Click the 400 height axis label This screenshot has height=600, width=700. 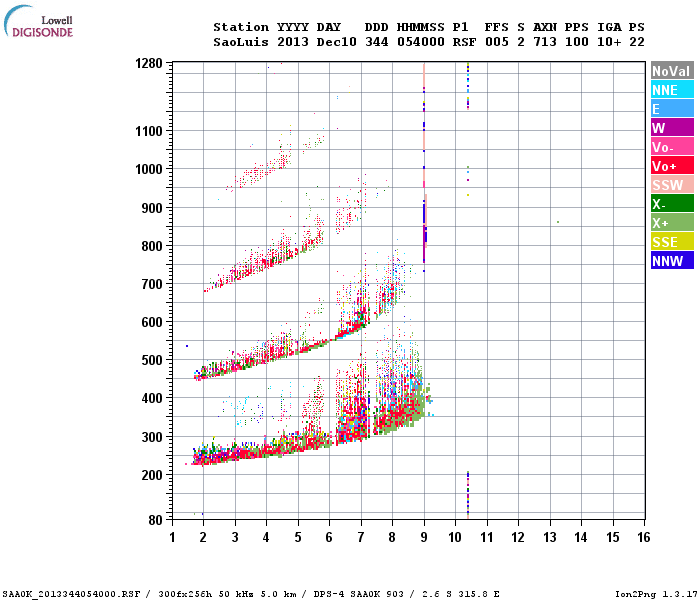(152, 398)
